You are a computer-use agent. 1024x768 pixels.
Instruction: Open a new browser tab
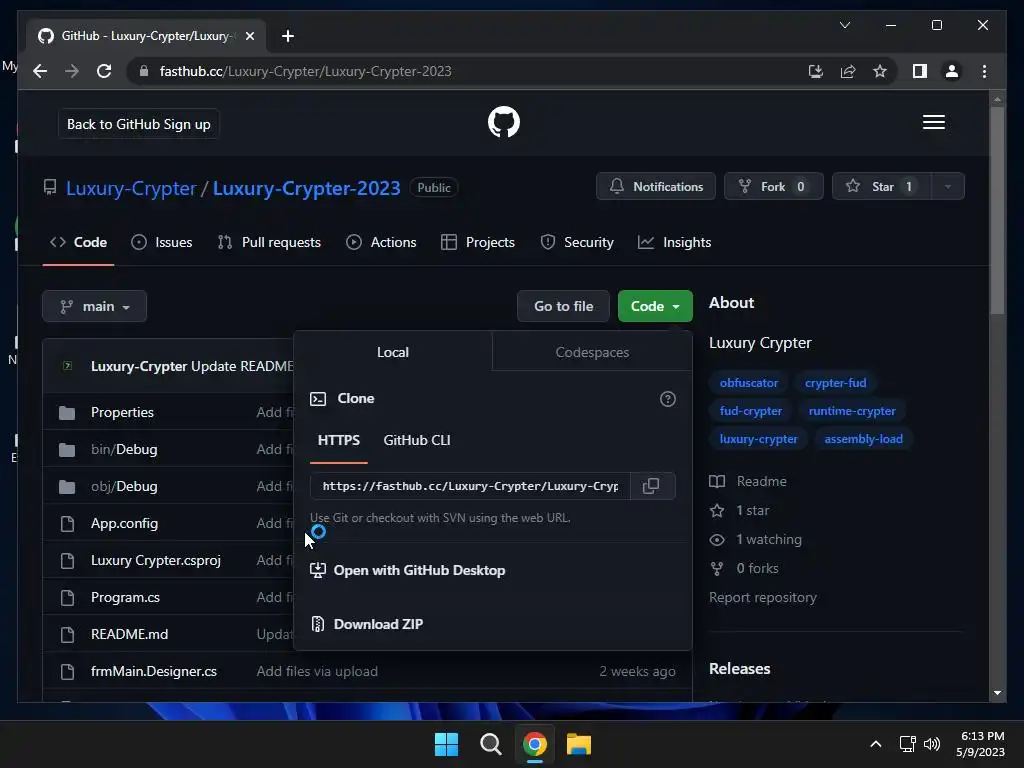point(288,36)
